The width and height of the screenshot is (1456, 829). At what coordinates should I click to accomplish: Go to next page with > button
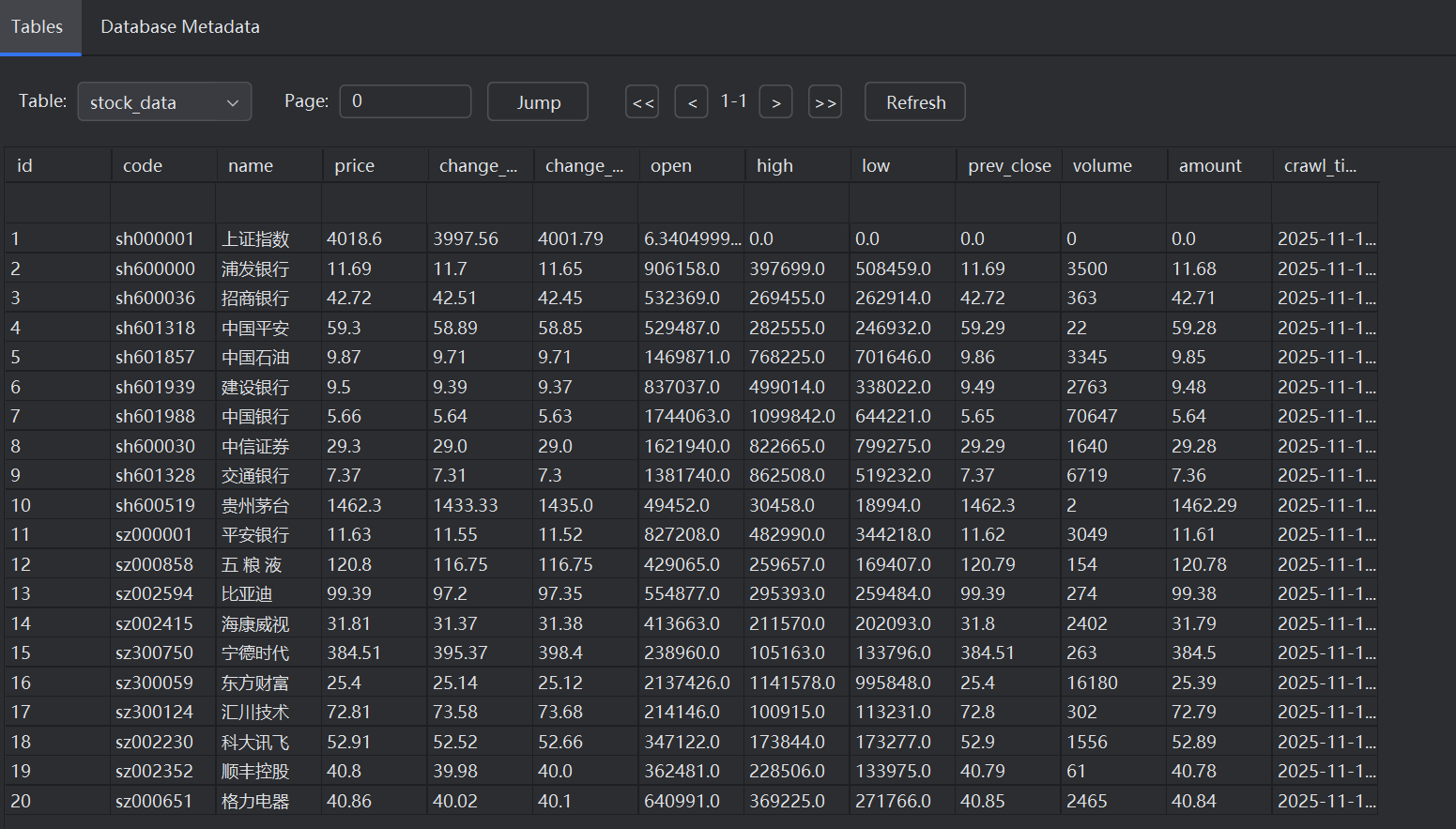tap(776, 102)
